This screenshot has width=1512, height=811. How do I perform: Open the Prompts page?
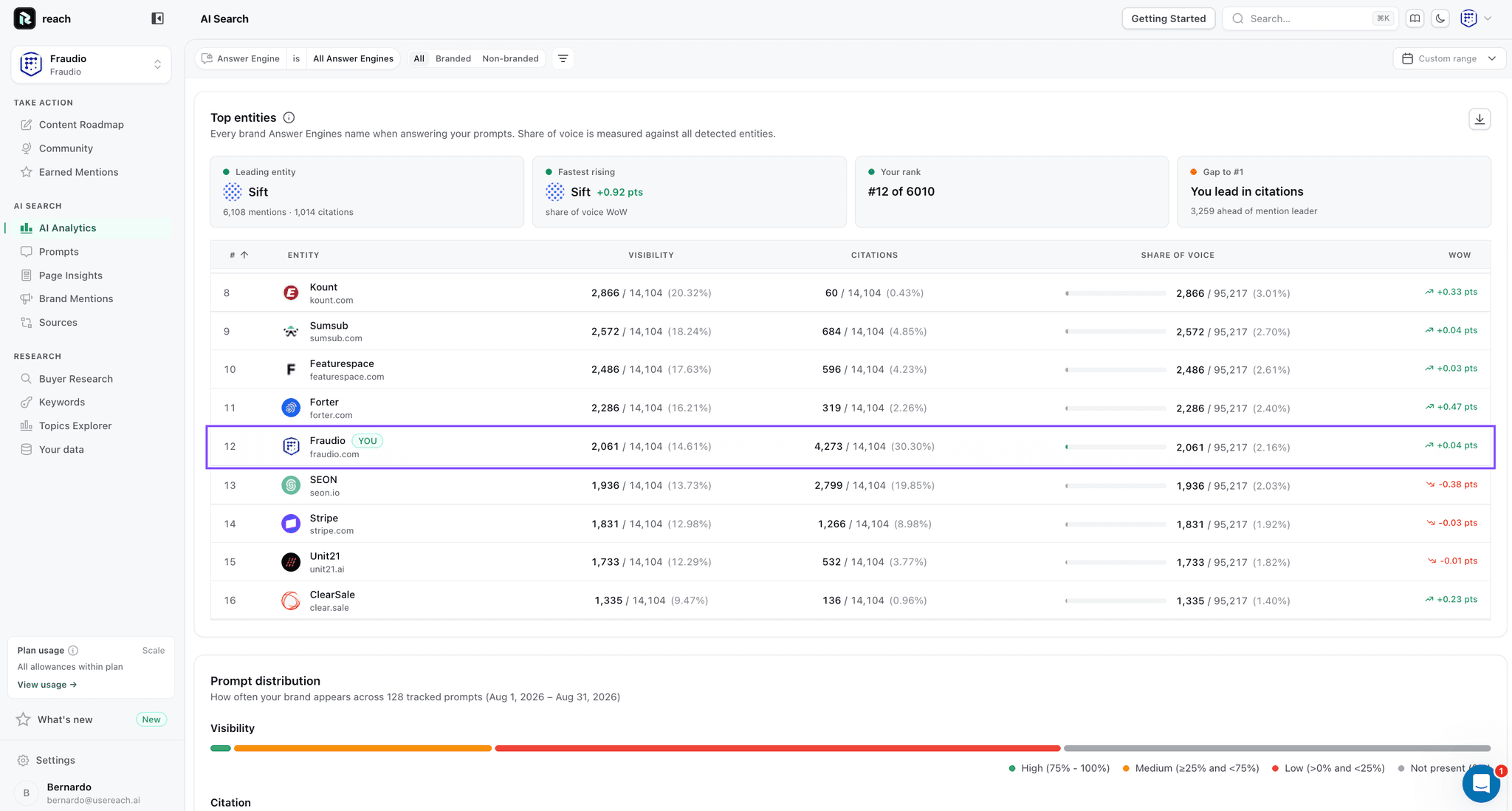(x=58, y=252)
